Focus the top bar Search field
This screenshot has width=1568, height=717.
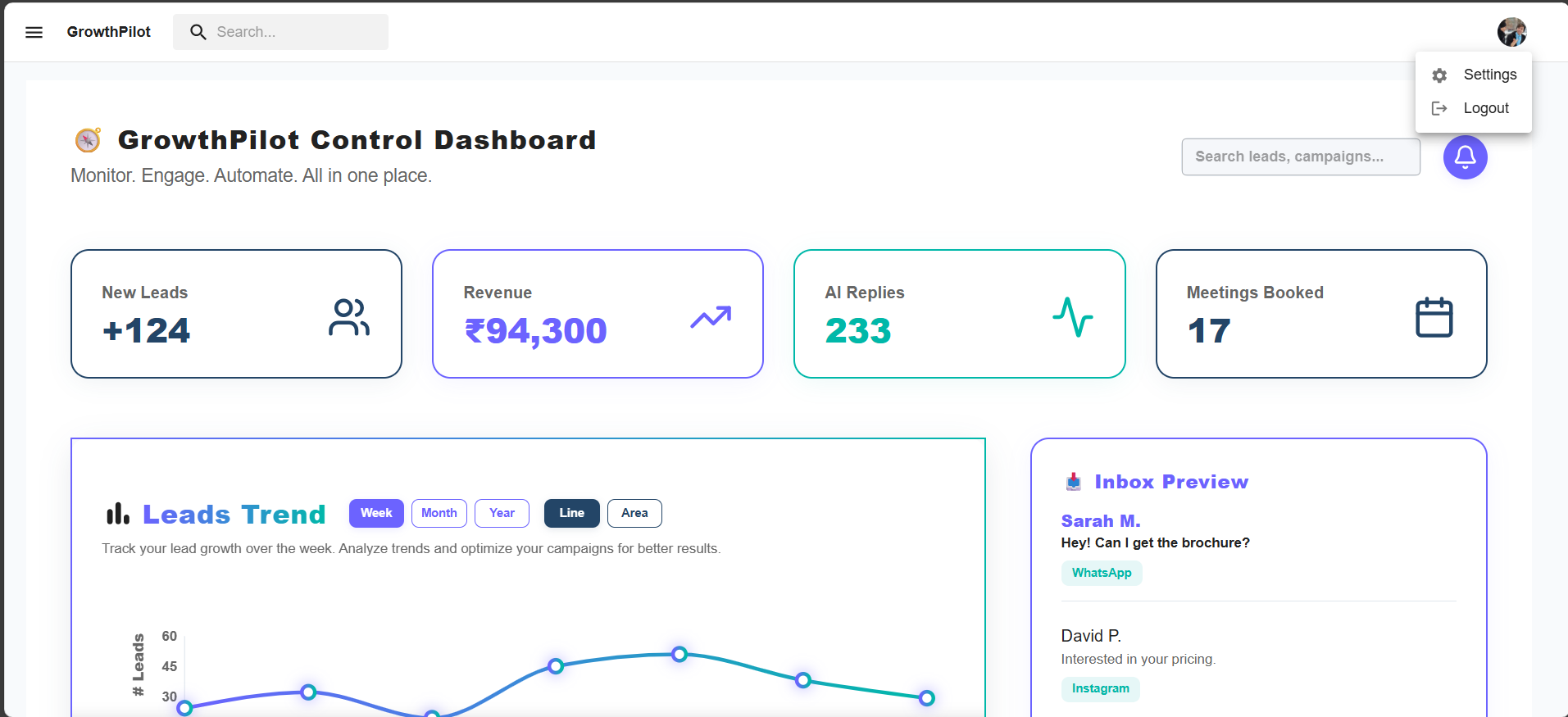point(280,32)
